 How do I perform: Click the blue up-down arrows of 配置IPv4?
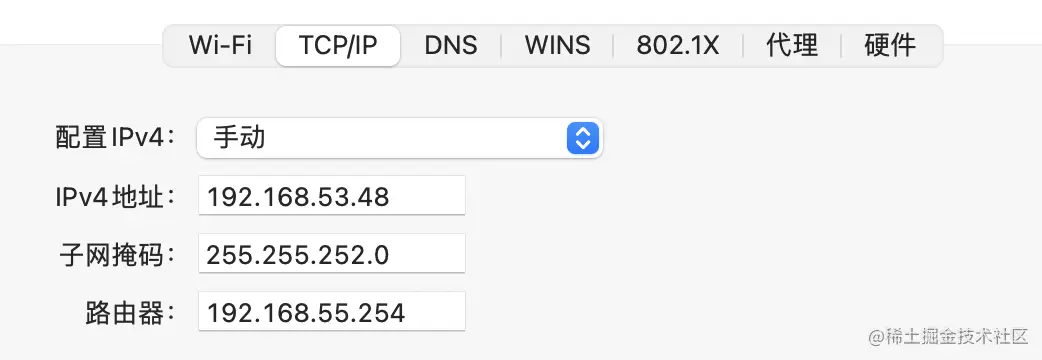583,138
